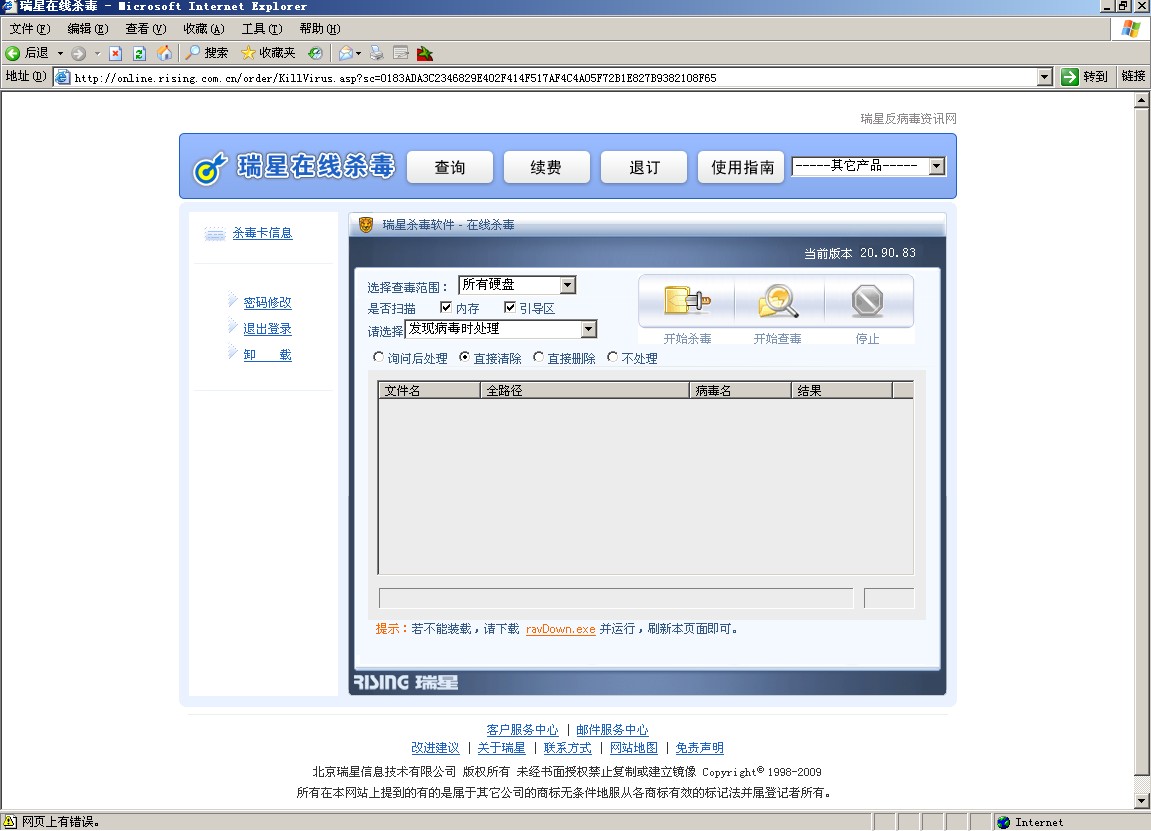Image resolution: width=1151 pixels, height=831 pixels.
Task: Toggle the Boot sector (引导区) checkbox
Action: [x=509, y=307]
